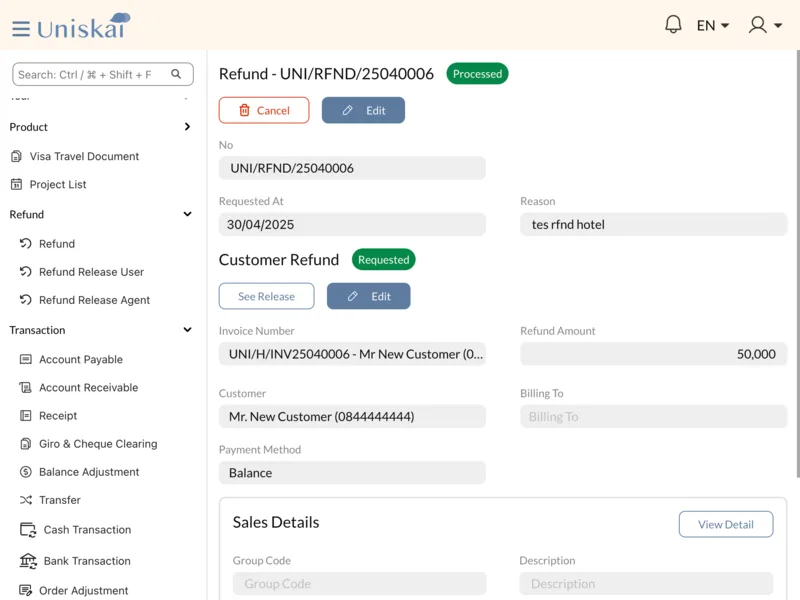Click the Billing To field
This screenshot has height=600, width=800.
point(654,416)
